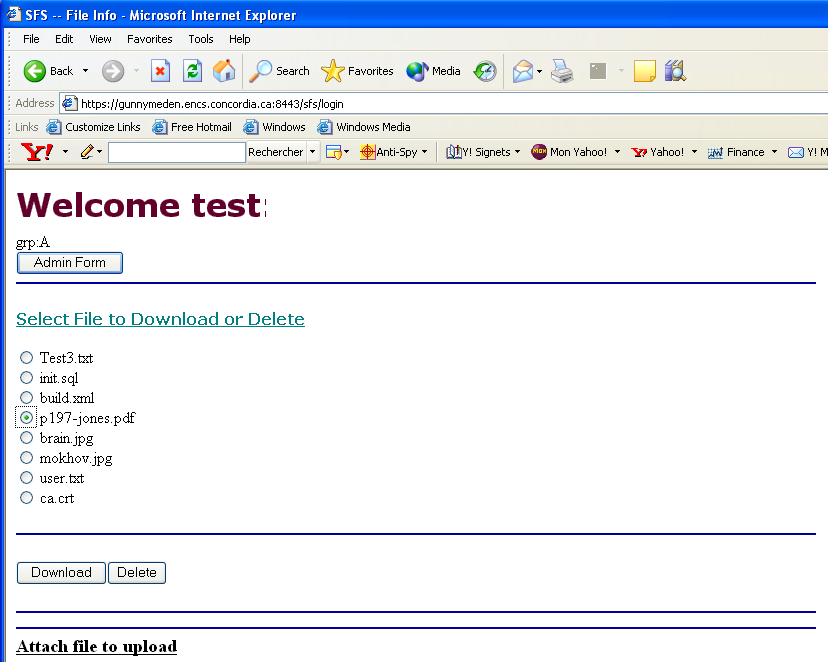Open the Favorites star icon
The image size is (828, 663).
333,71
